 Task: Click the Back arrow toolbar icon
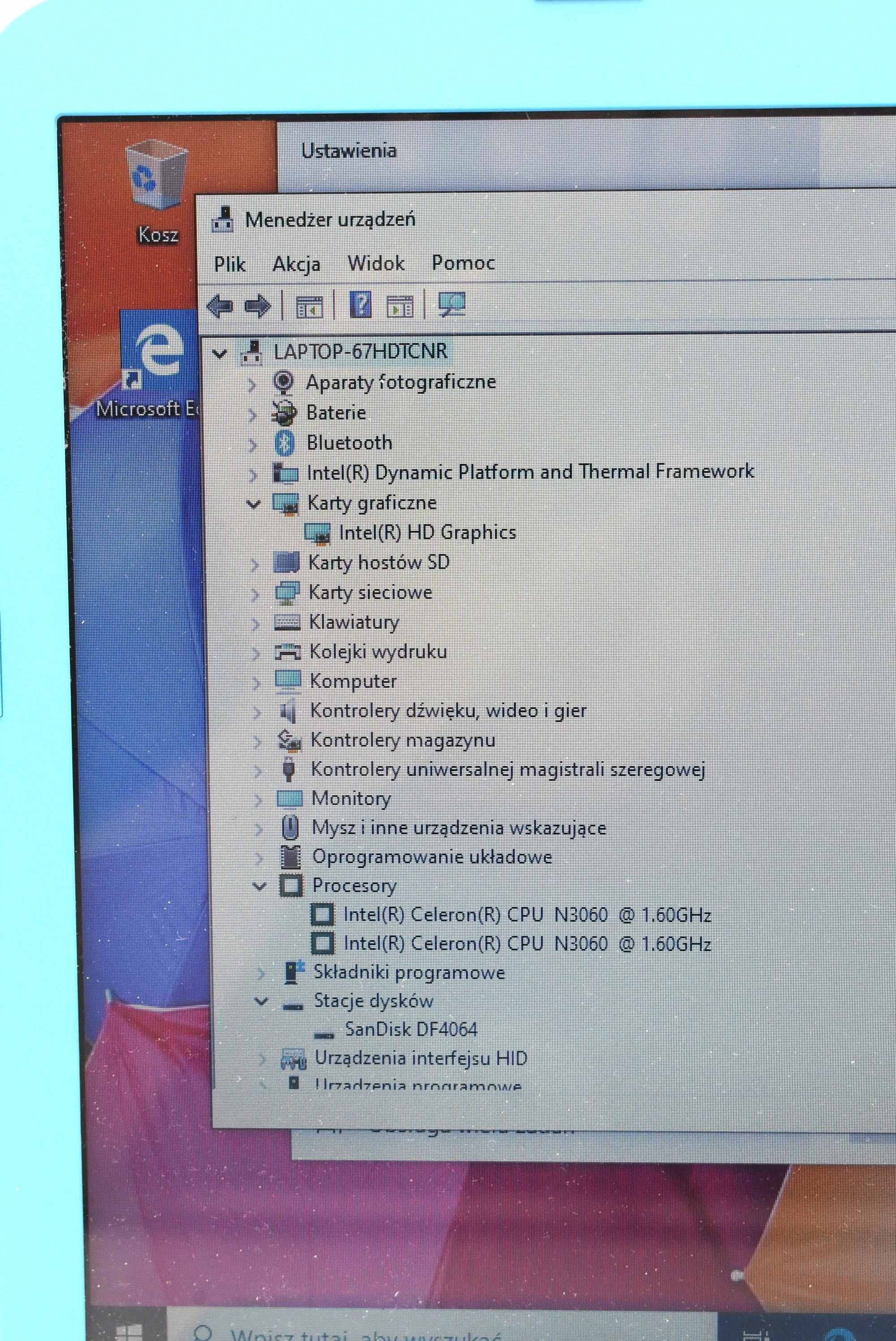click(x=220, y=306)
